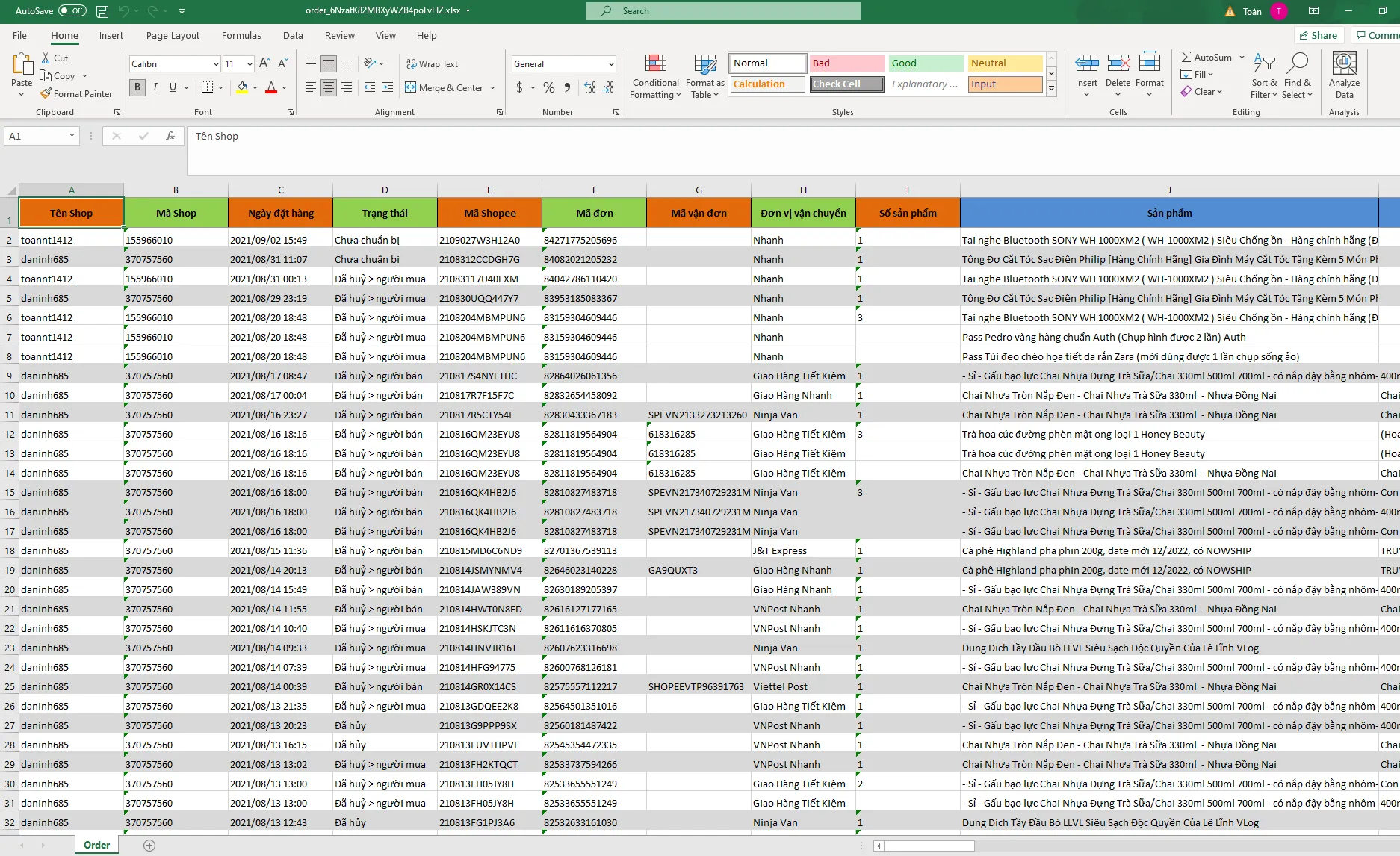Click the Percent Style icon

(549, 87)
